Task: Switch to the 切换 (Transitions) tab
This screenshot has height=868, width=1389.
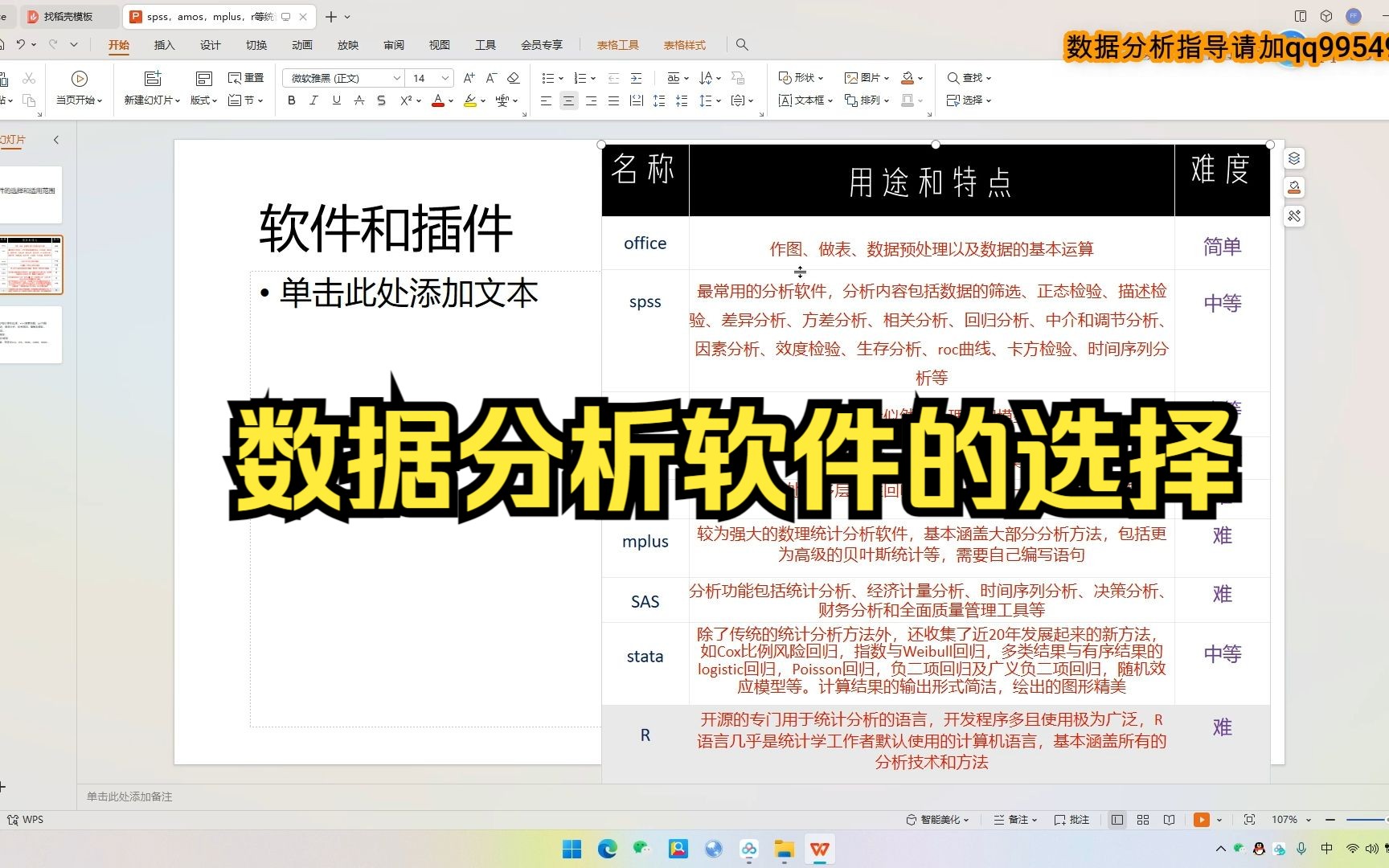Action: pos(256,45)
